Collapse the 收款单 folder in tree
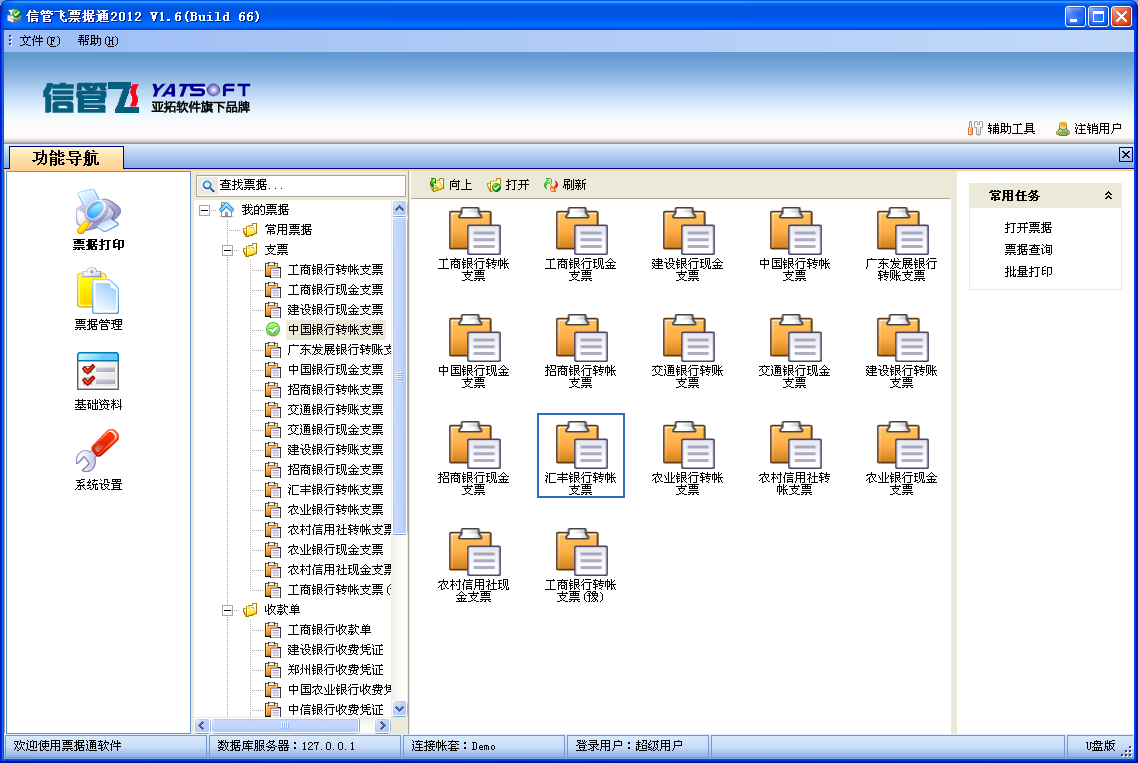 point(227,610)
